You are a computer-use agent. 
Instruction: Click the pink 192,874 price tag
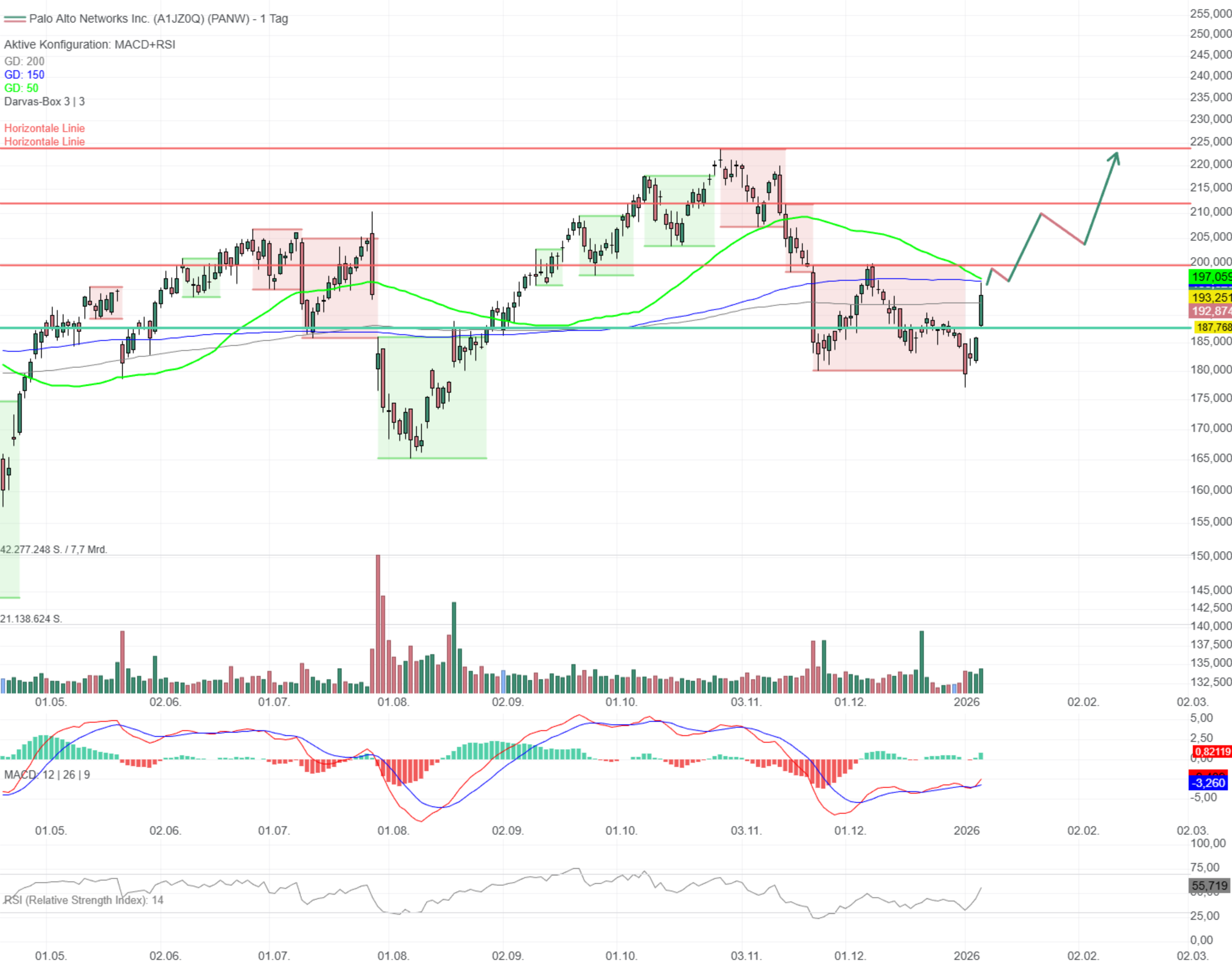pos(1210,311)
